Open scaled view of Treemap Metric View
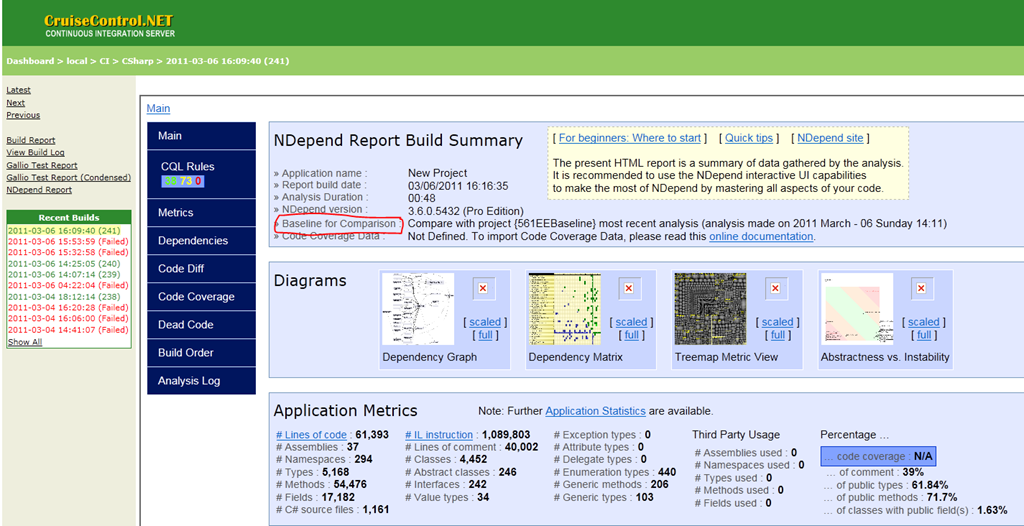1024x526 pixels. [777, 322]
